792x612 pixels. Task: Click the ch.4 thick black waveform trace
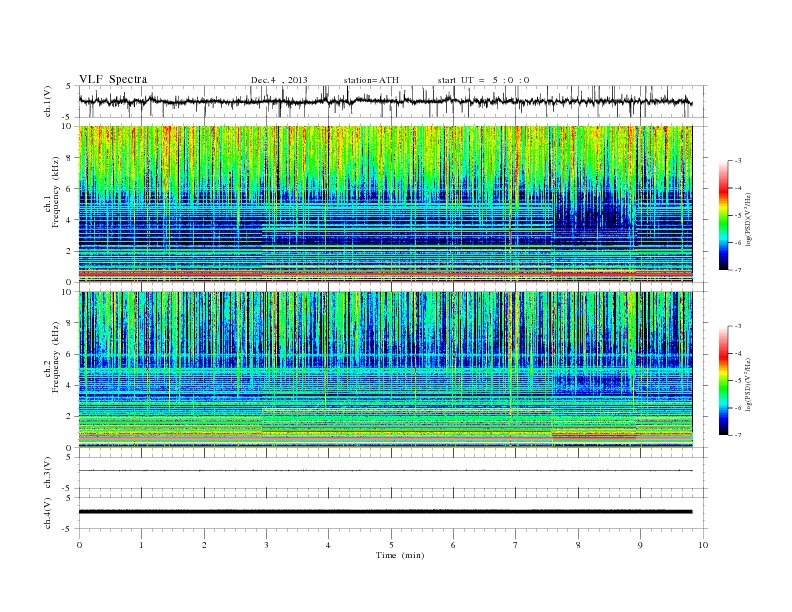click(386, 512)
